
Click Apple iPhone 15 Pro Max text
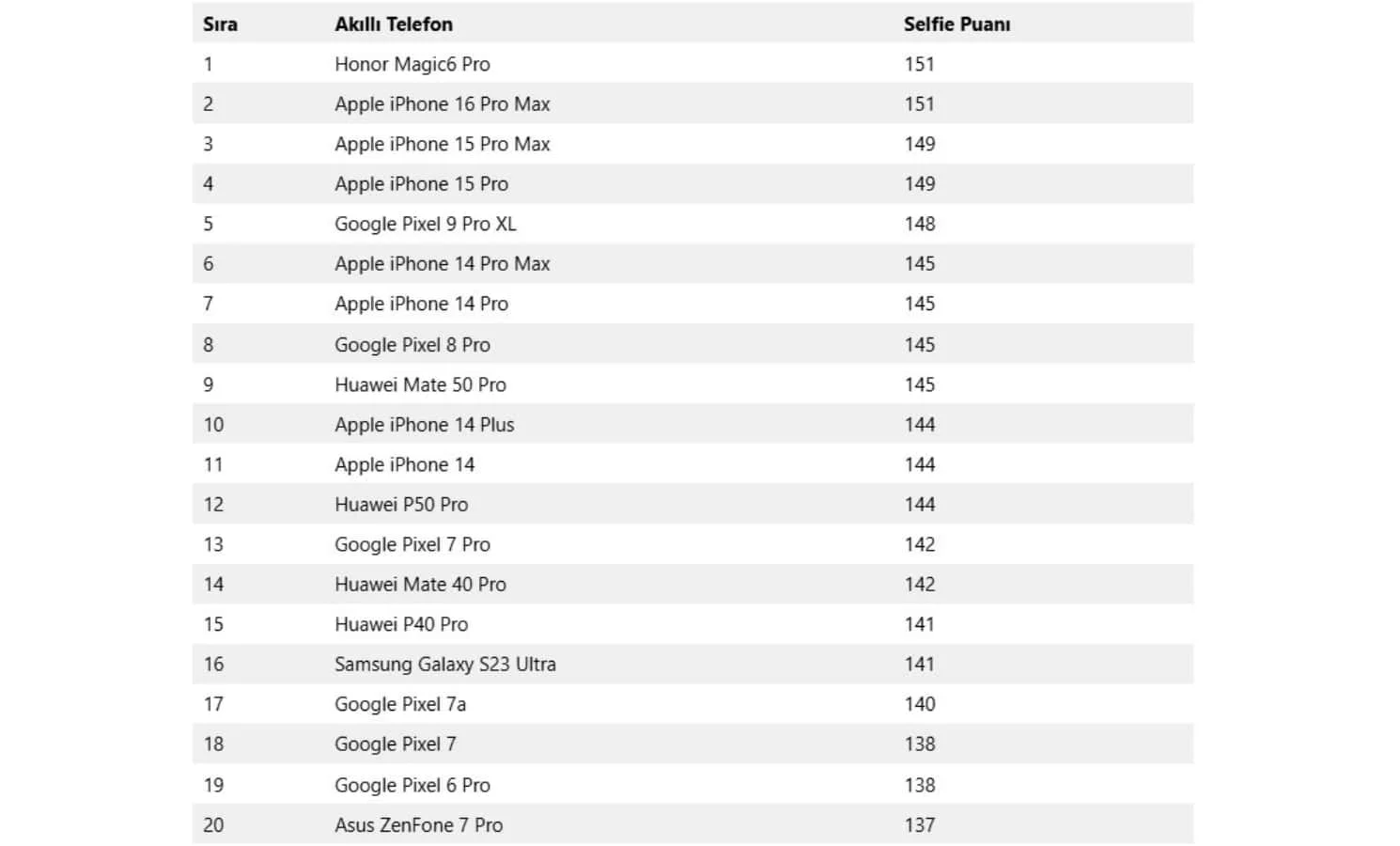pyautogui.click(x=443, y=144)
